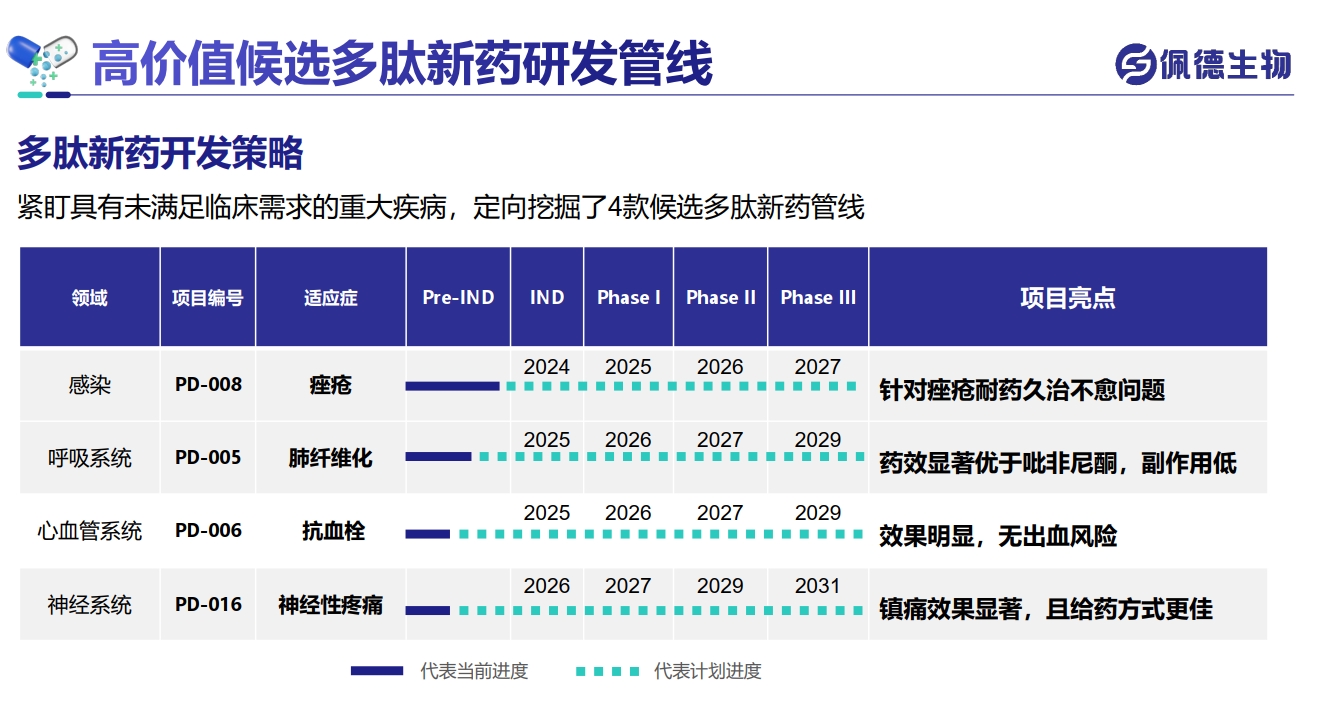Click highlight text 镇痛效果显著，且给药方式更佳
Screen dimensions: 1331x705
click(1046, 609)
